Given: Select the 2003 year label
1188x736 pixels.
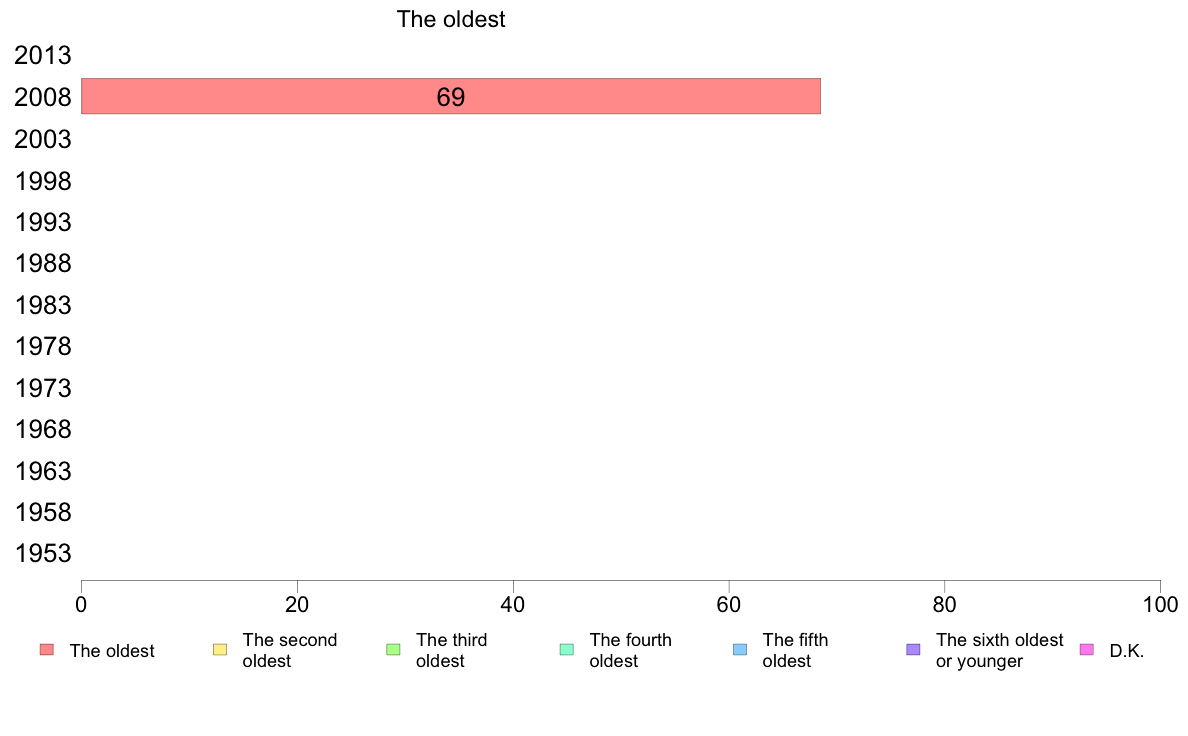Looking at the screenshot, I should click(x=42, y=139).
